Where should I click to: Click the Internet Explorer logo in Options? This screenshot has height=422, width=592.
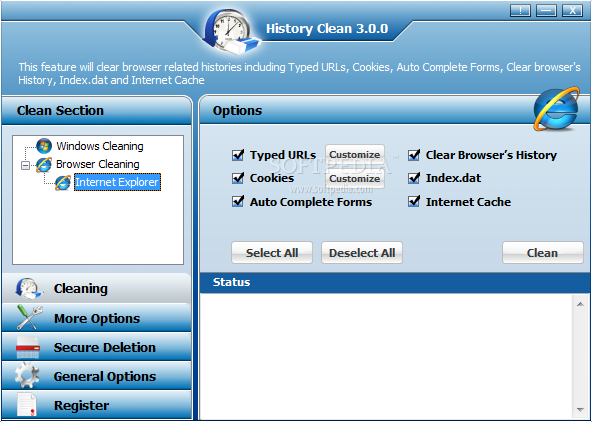click(x=557, y=109)
